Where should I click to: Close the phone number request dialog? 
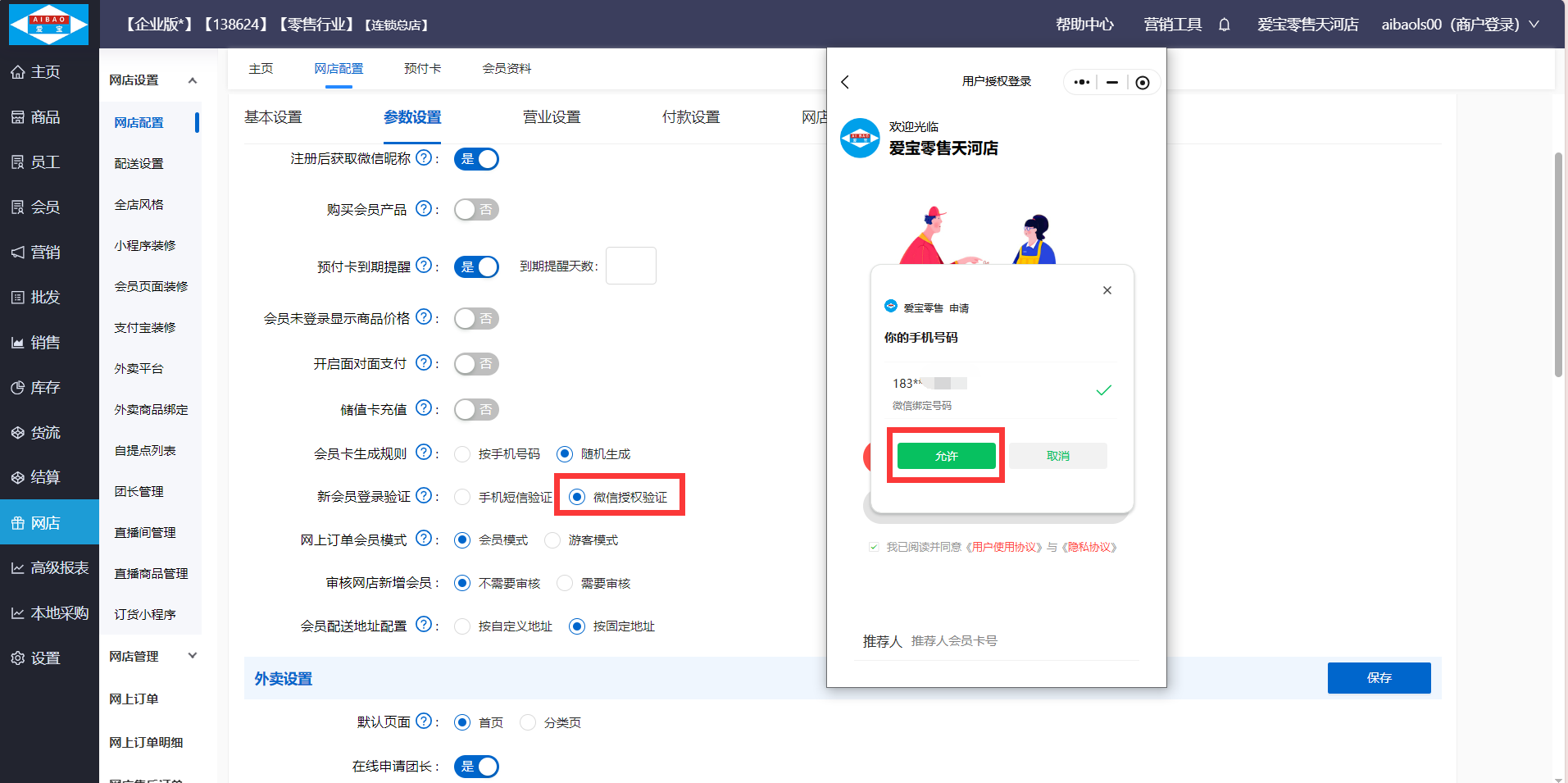pos(1107,290)
